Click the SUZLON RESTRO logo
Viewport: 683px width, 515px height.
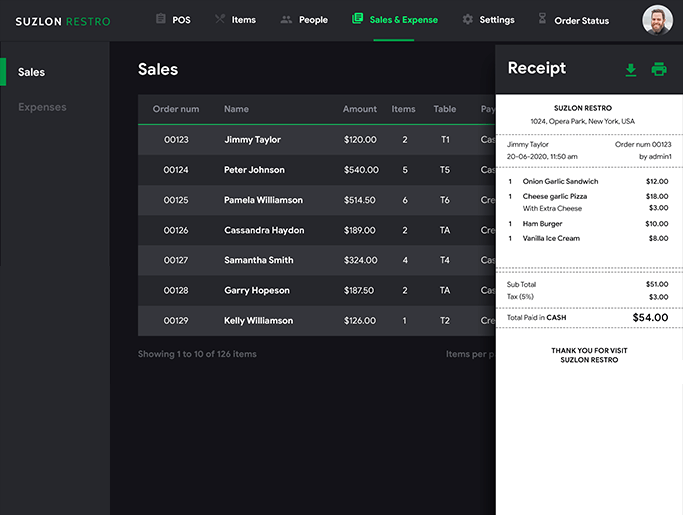pyautogui.click(x=63, y=21)
